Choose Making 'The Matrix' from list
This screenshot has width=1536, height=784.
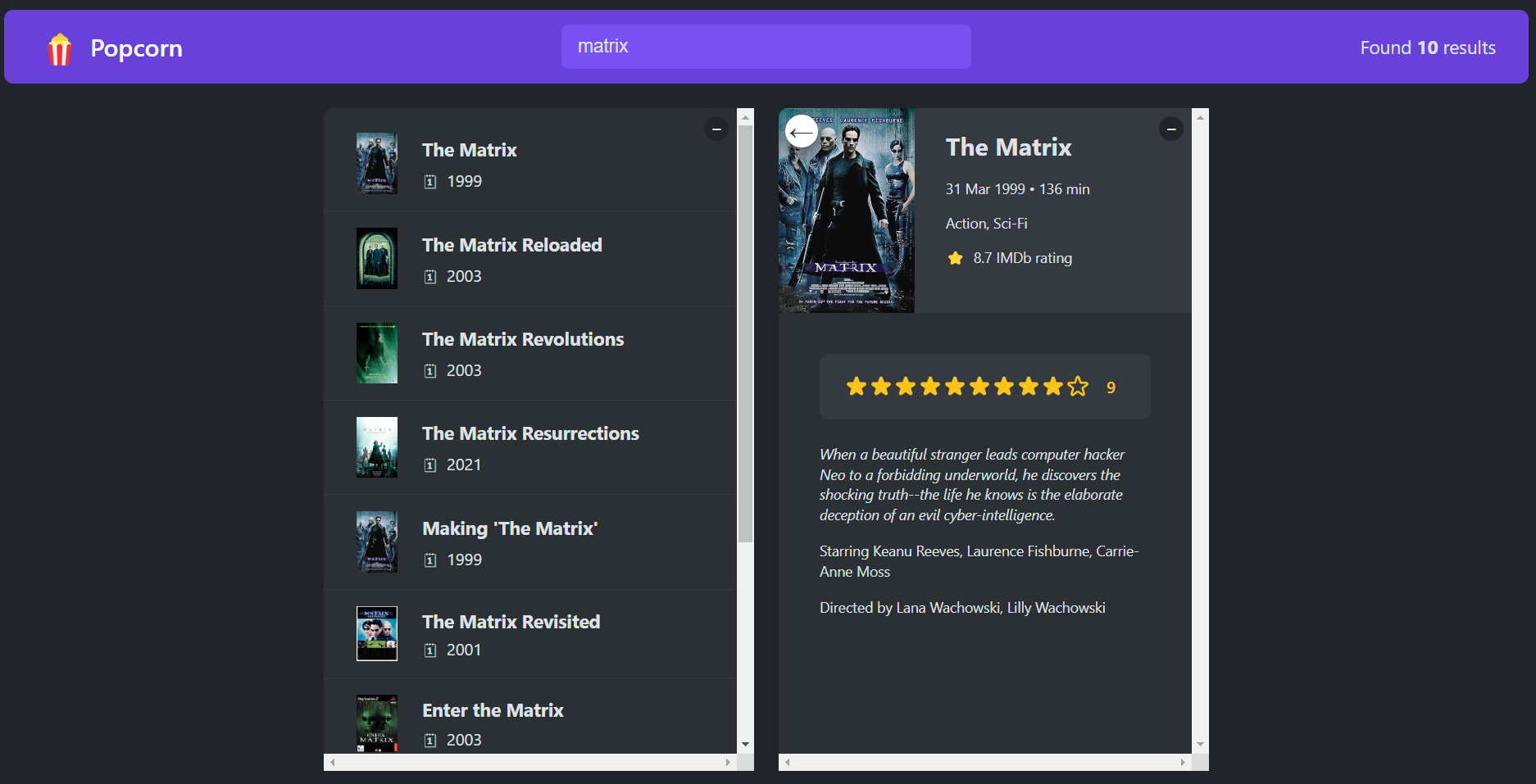[509, 528]
